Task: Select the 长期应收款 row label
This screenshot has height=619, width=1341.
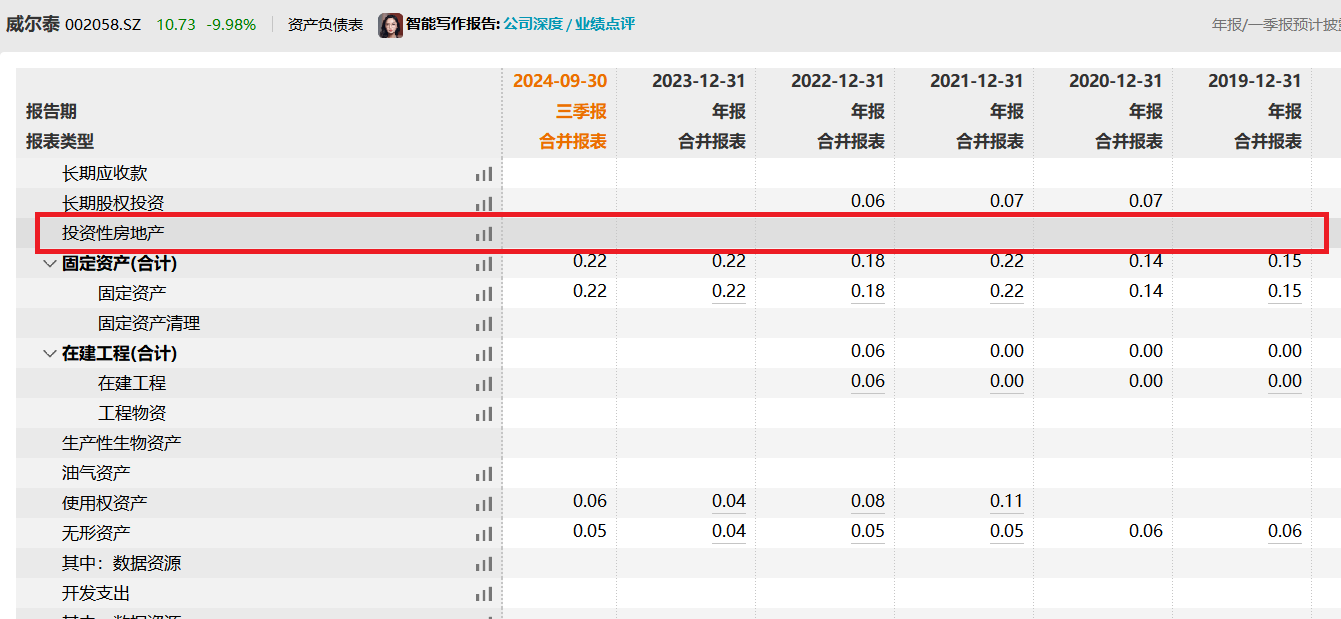Action: 105,174
